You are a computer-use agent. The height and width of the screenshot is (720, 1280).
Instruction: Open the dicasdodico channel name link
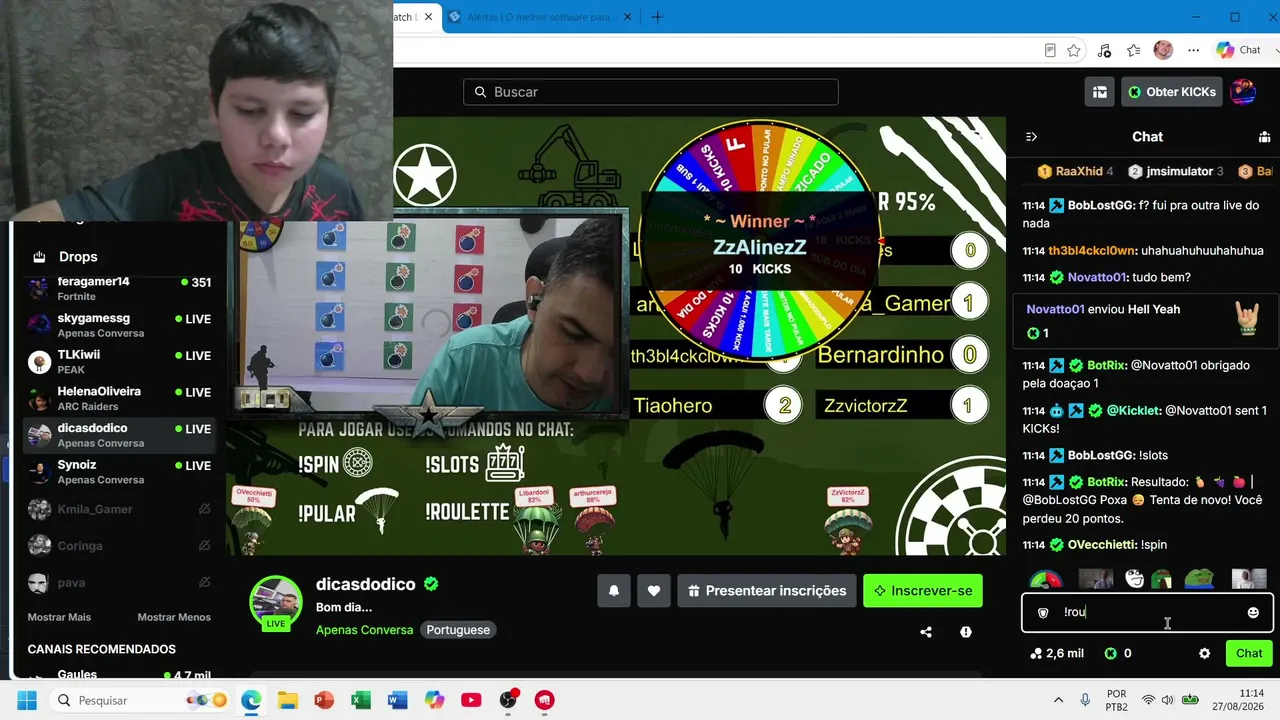365,584
